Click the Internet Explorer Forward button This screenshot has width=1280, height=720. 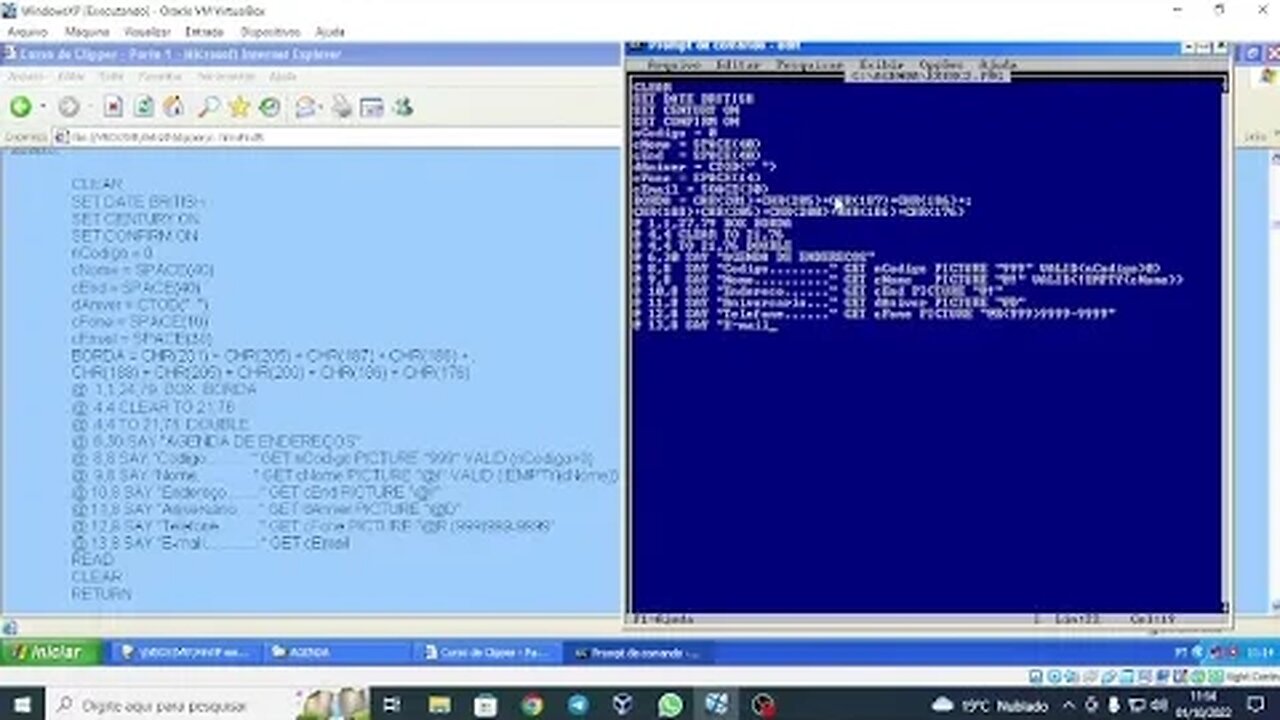point(68,107)
